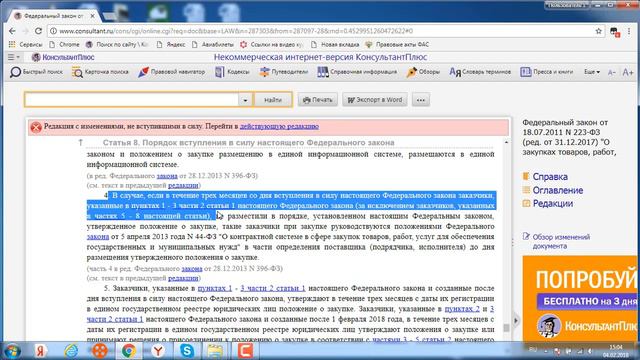Open Chrome bookmark
The image size is (640, 360).
coord(64,44)
